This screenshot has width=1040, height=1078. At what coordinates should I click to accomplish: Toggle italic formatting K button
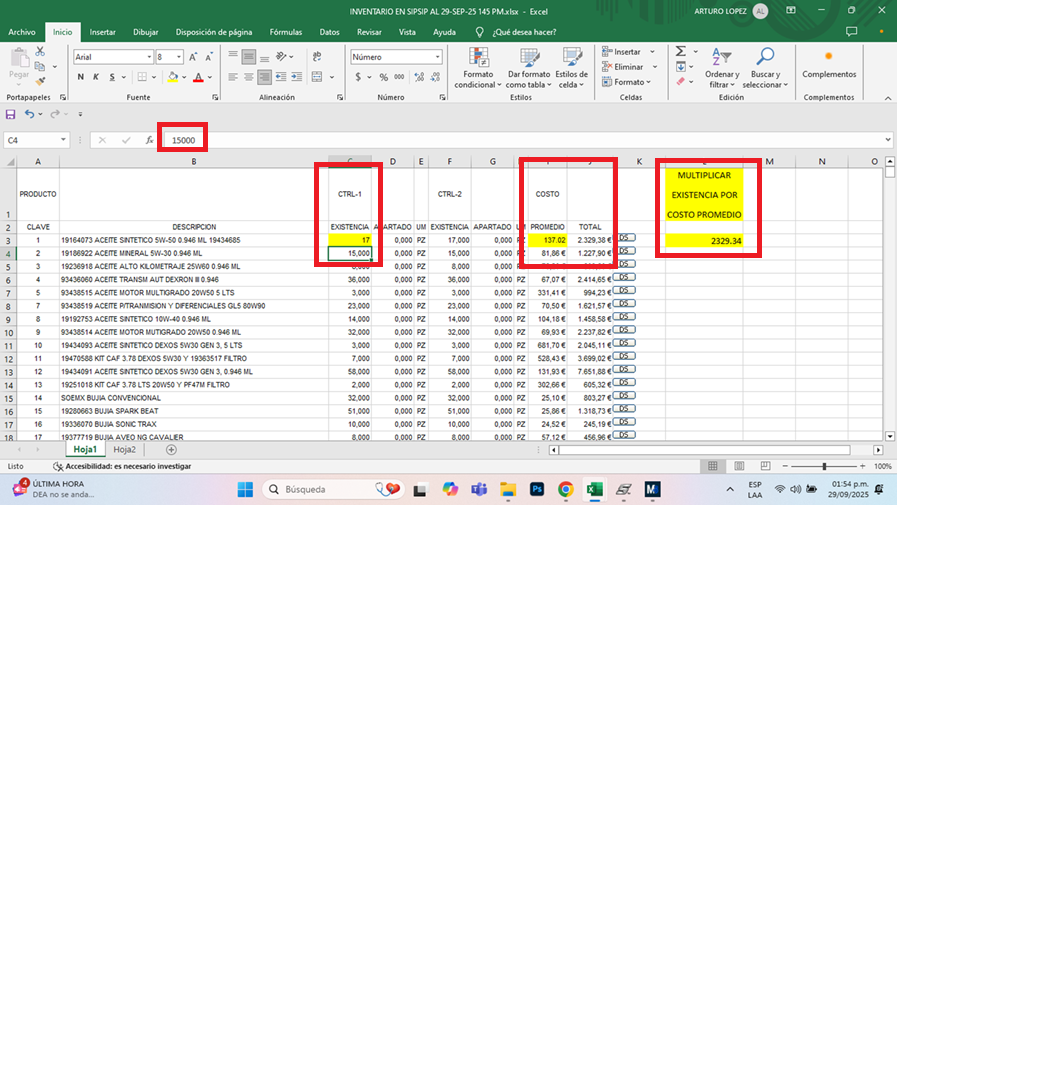click(x=96, y=77)
